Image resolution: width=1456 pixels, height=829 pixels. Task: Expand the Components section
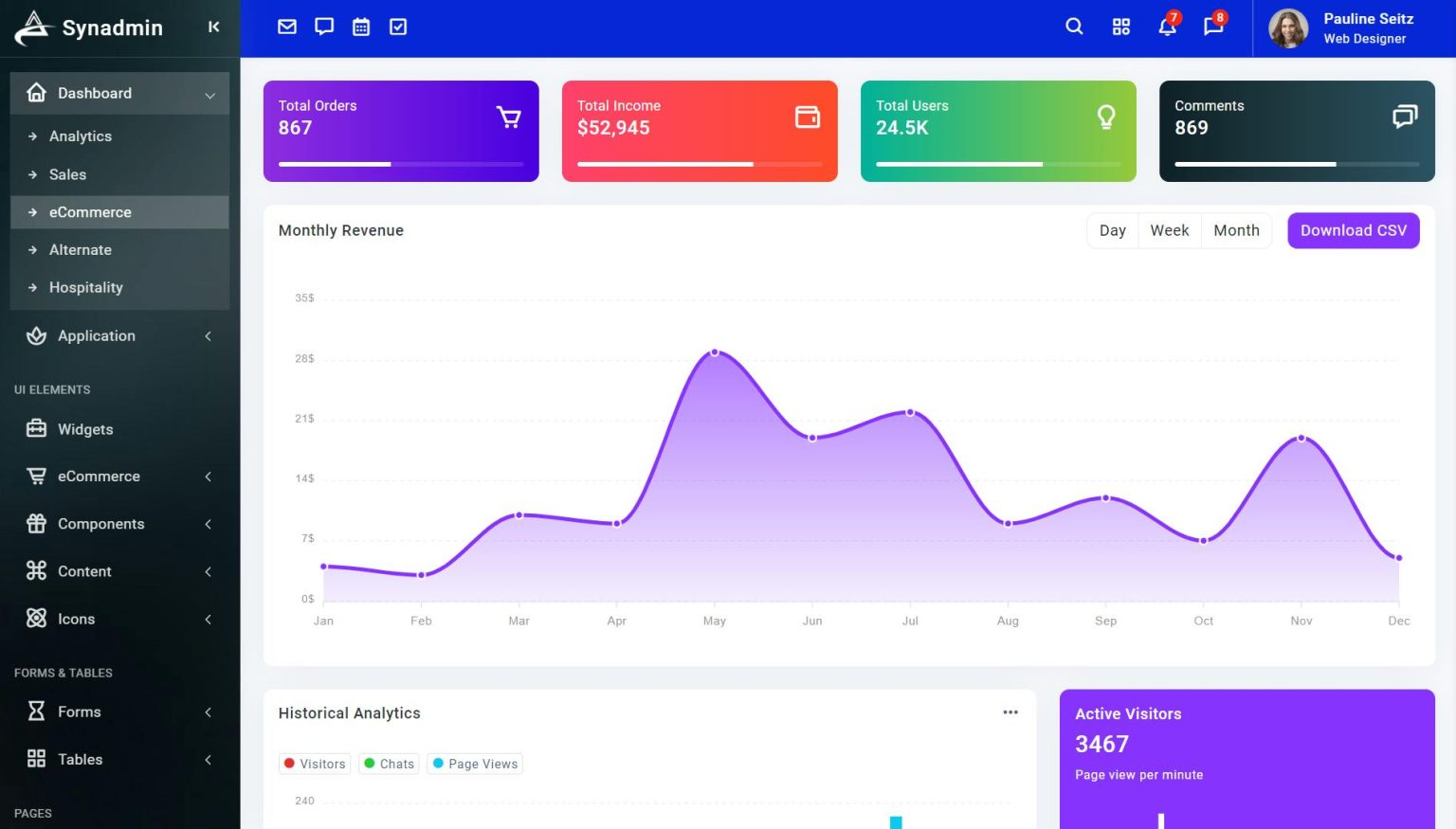[x=100, y=524]
